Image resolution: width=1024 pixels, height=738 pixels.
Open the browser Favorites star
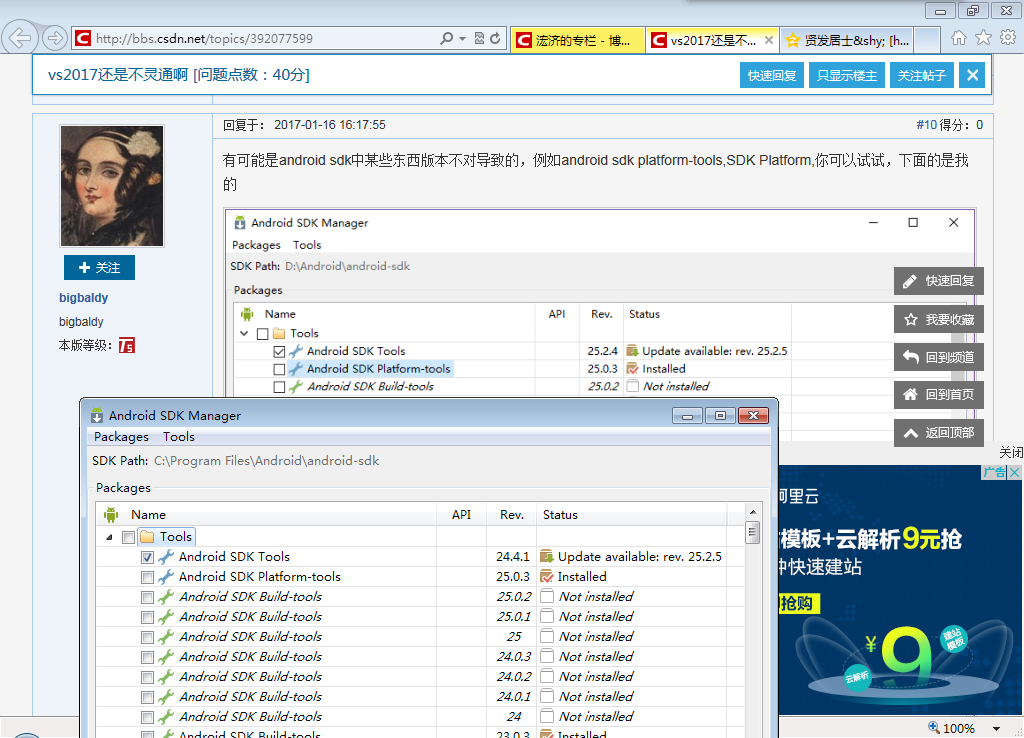click(x=984, y=38)
